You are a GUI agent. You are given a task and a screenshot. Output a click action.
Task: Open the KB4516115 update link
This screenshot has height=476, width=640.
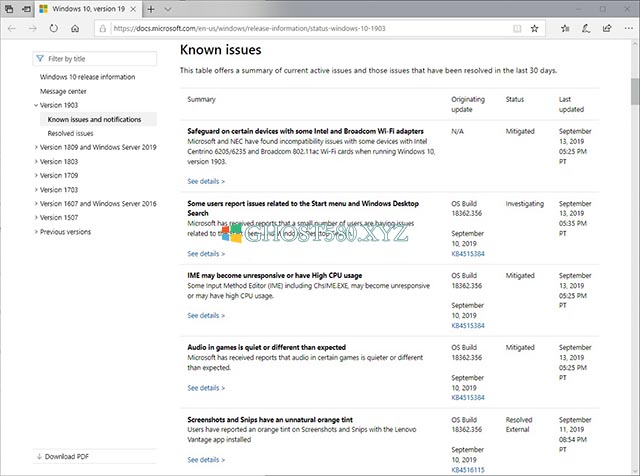click(x=467, y=469)
